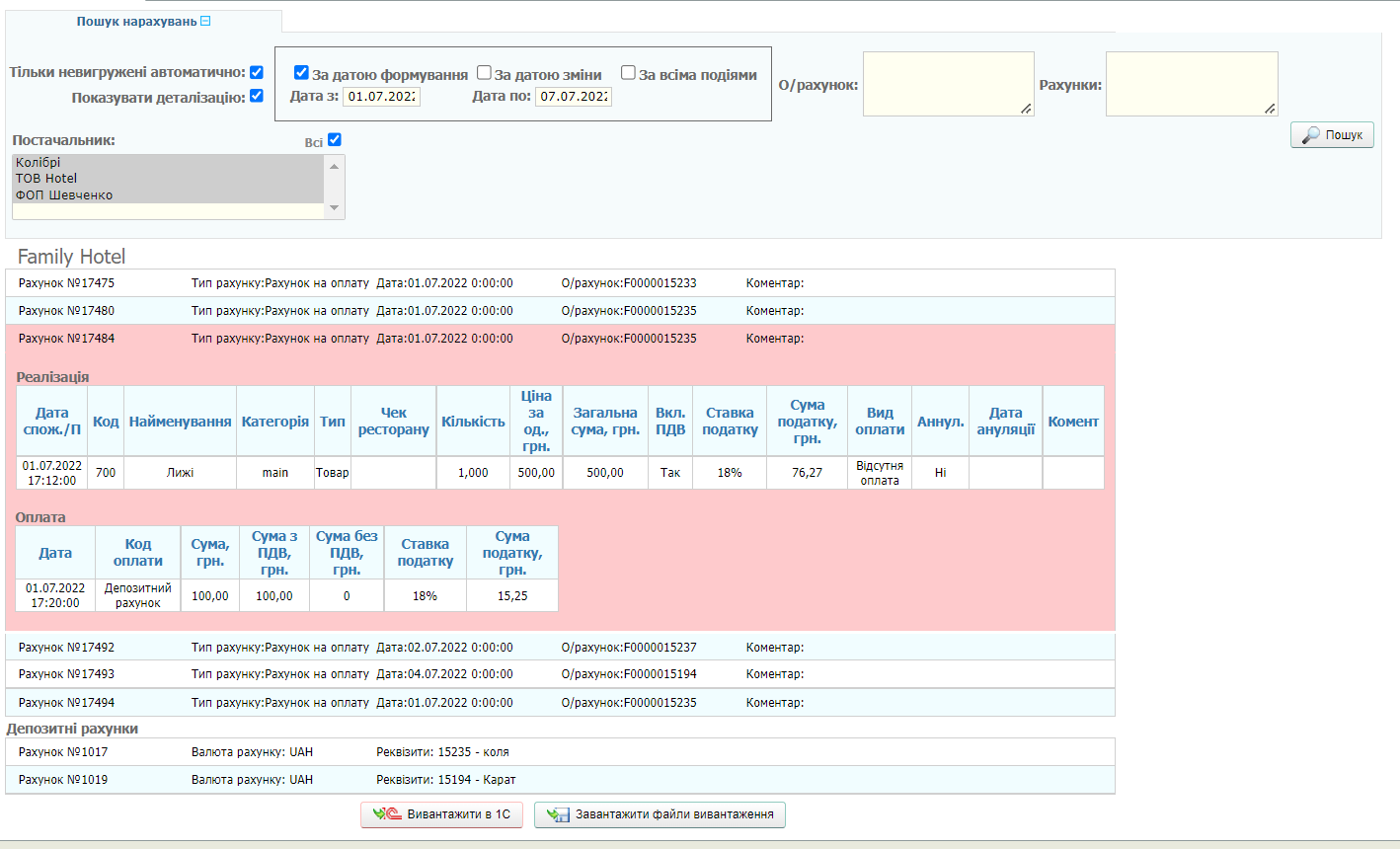Click the О/рахунок text area
Viewport: 1400px width, 849px height.
(x=948, y=84)
